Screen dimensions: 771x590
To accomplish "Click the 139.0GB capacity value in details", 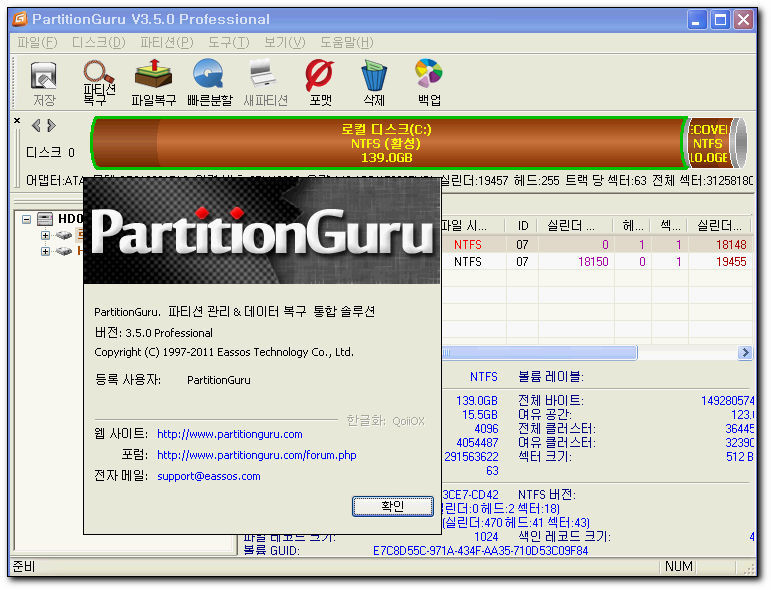I will [x=477, y=401].
